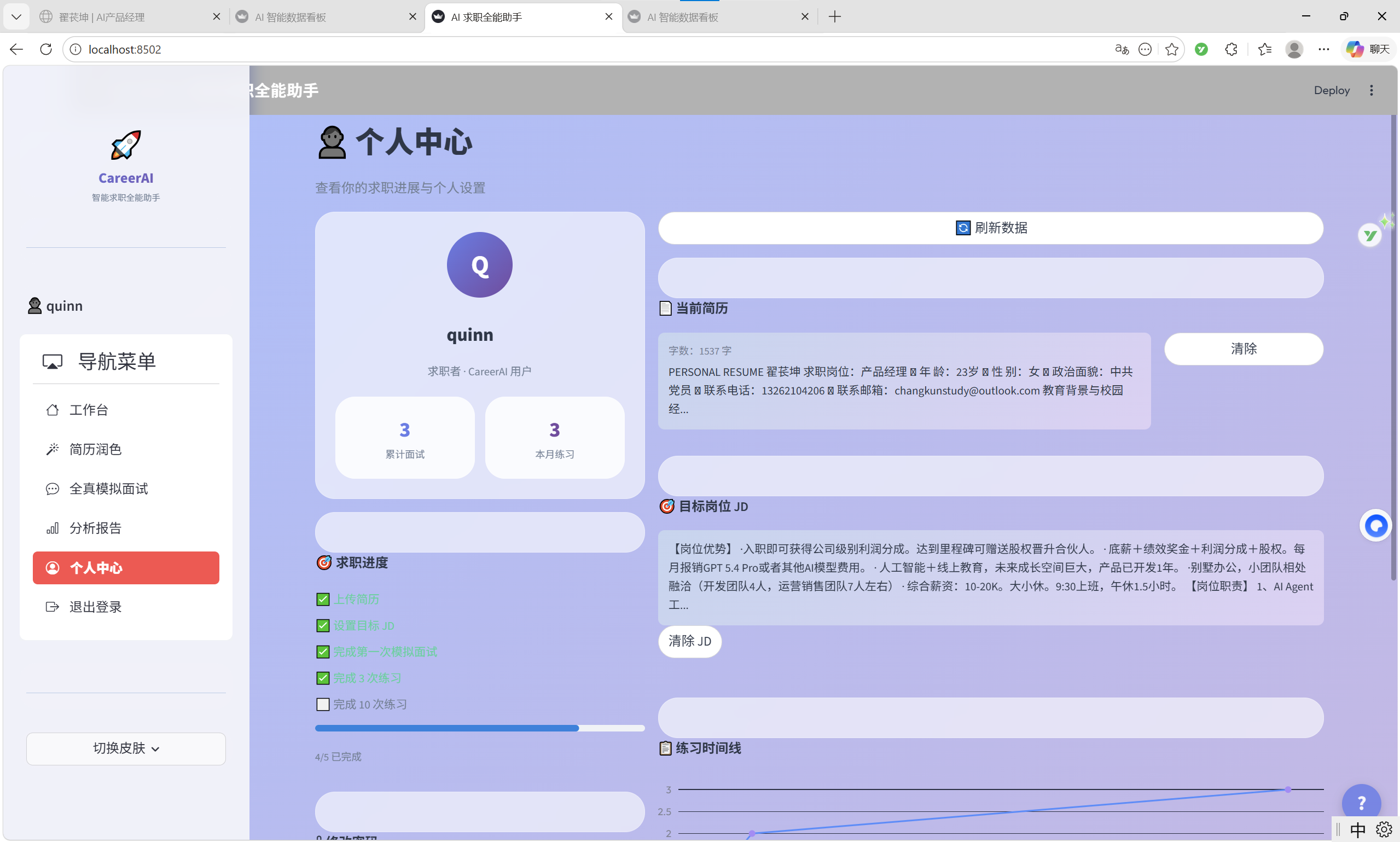Click the CareerAI rocket logo
The width and height of the screenshot is (1400, 842).
[125, 145]
